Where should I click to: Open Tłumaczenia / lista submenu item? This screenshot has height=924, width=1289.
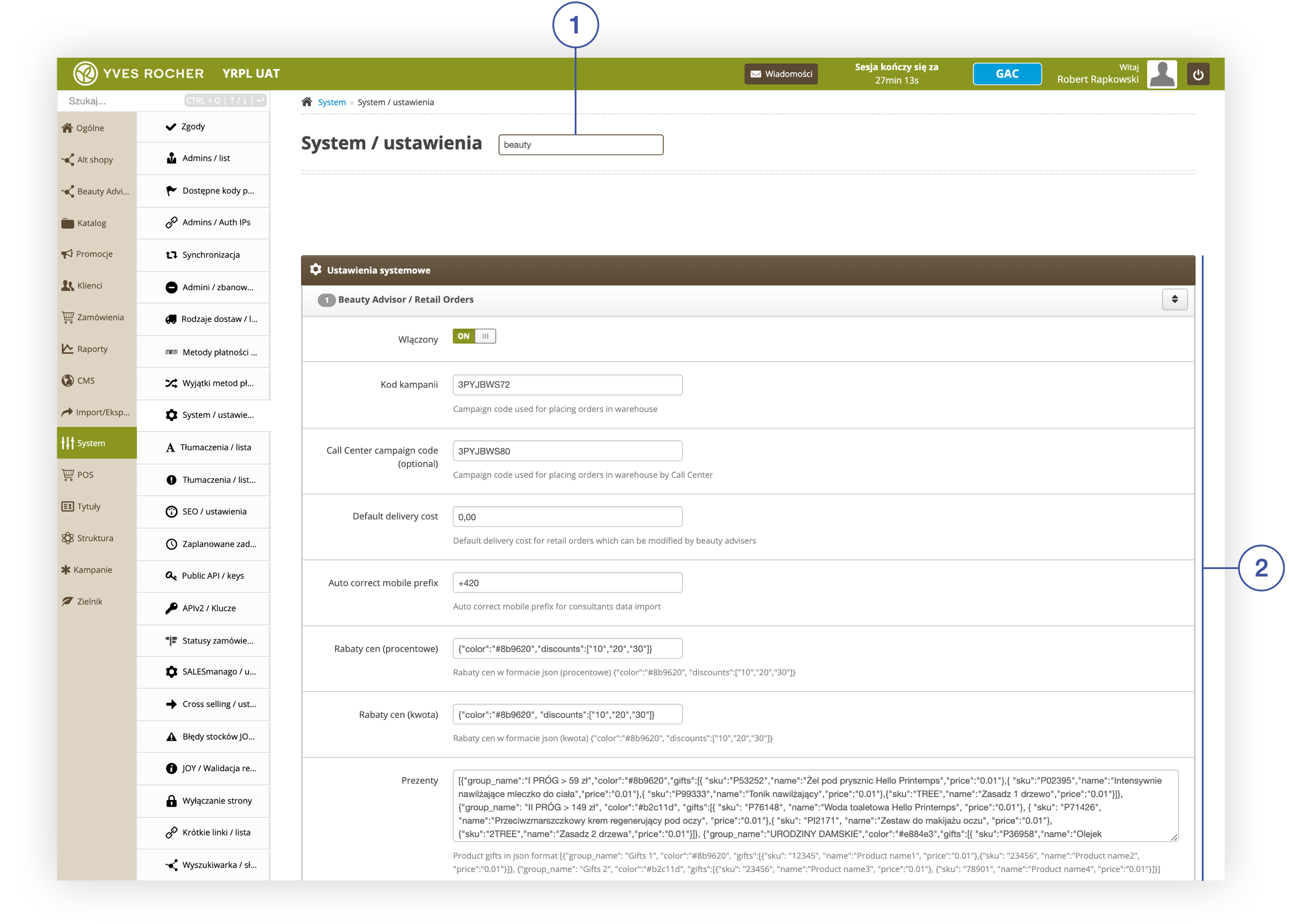click(x=203, y=447)
